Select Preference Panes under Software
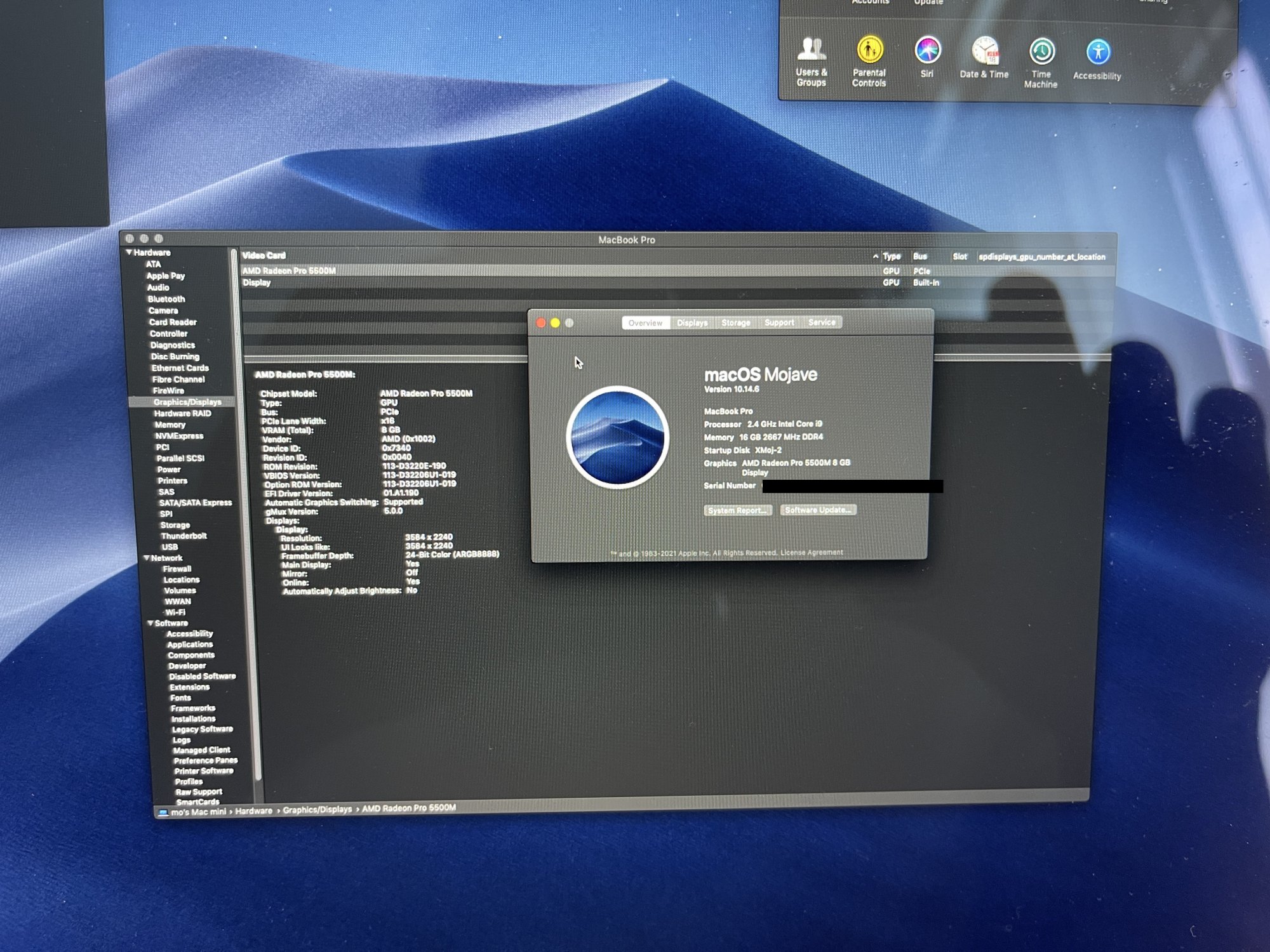 tap(205, 760)
